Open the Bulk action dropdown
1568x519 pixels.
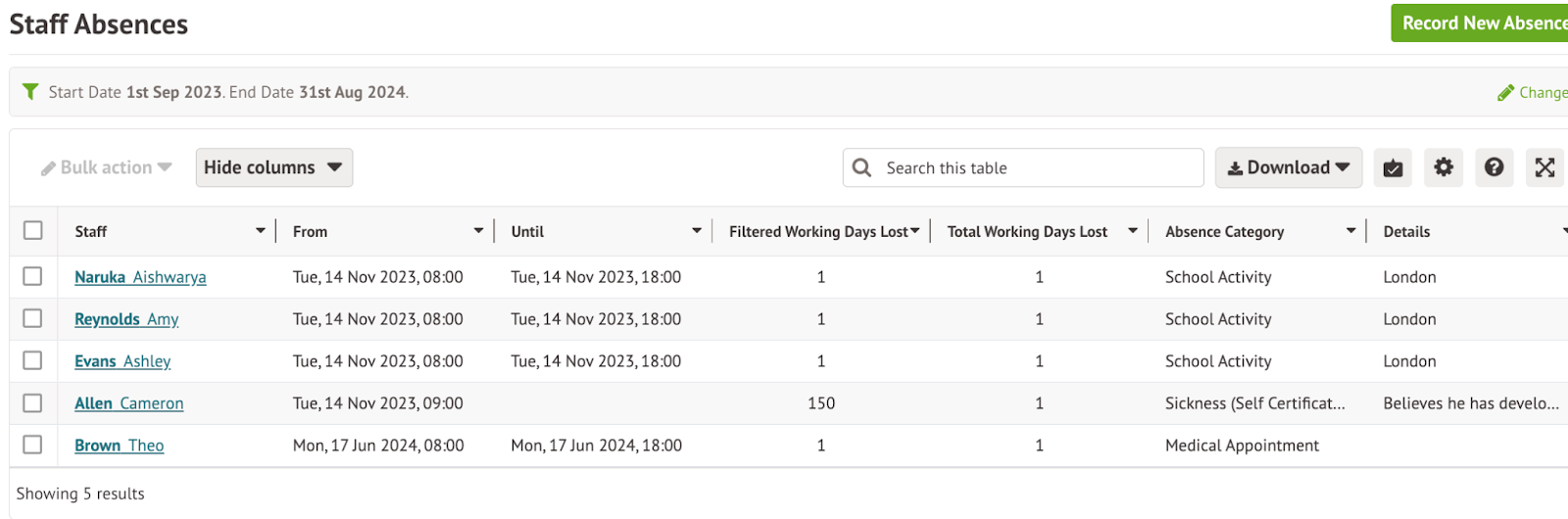[106, 167]
